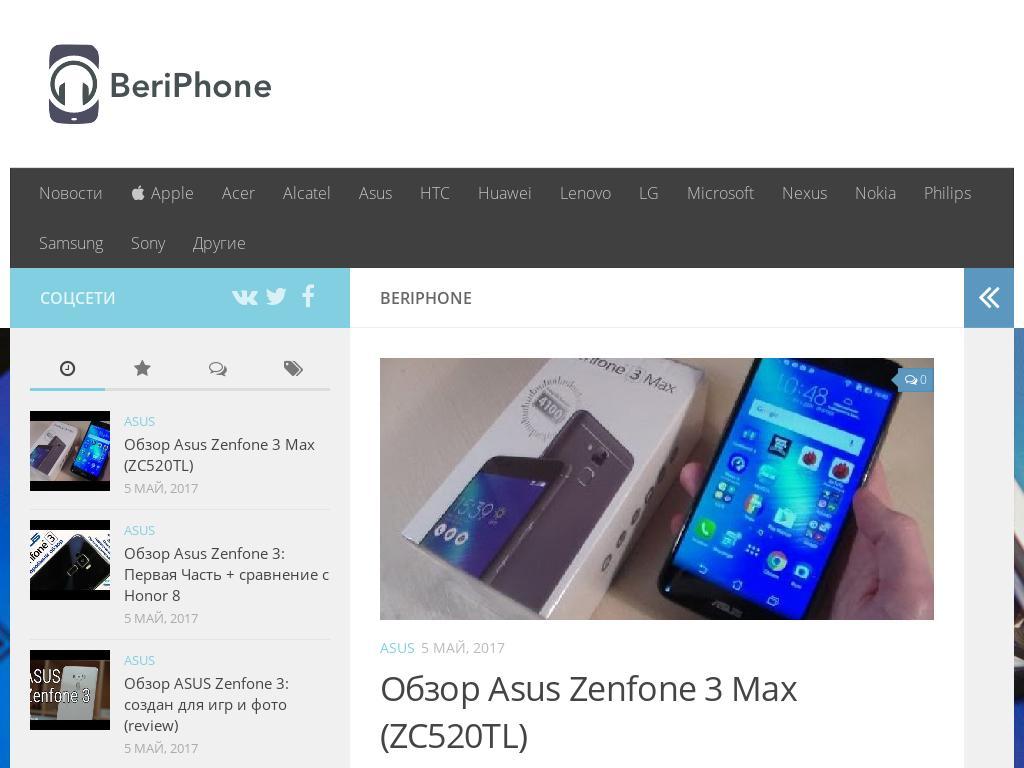The height and width of the screenshot is (768, 1024).
Task: Open the Twitter social icon
Action: 276,296
